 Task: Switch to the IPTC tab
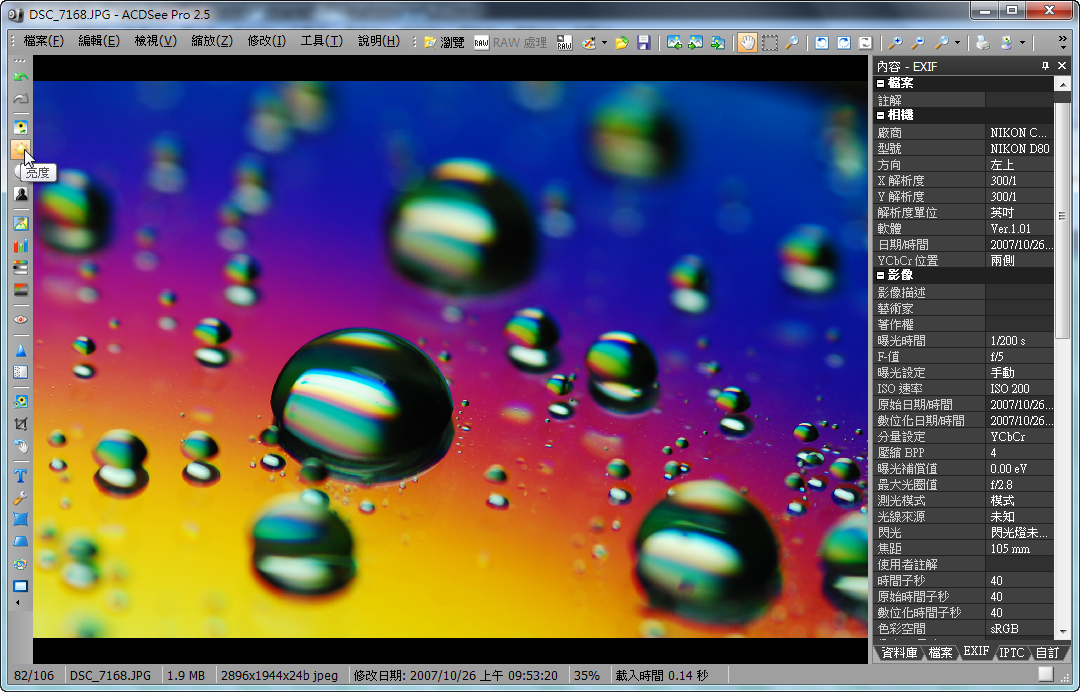click(1012, 652)
